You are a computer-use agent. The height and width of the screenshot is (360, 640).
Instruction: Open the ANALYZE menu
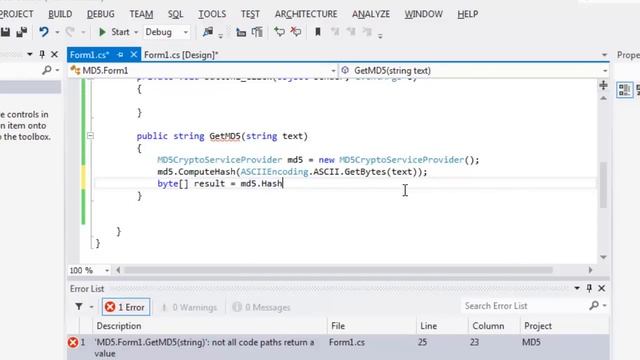click(371, 14)
